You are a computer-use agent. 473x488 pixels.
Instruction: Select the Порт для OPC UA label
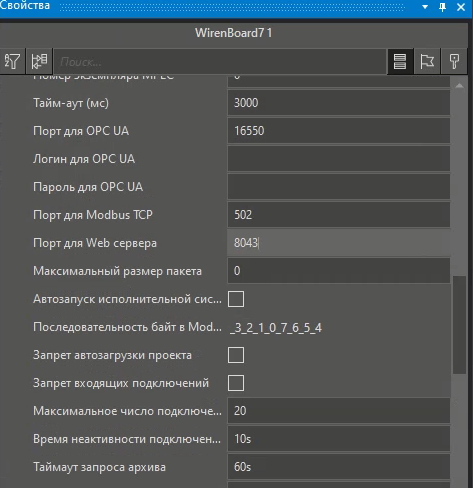click(x=81, y=131)
